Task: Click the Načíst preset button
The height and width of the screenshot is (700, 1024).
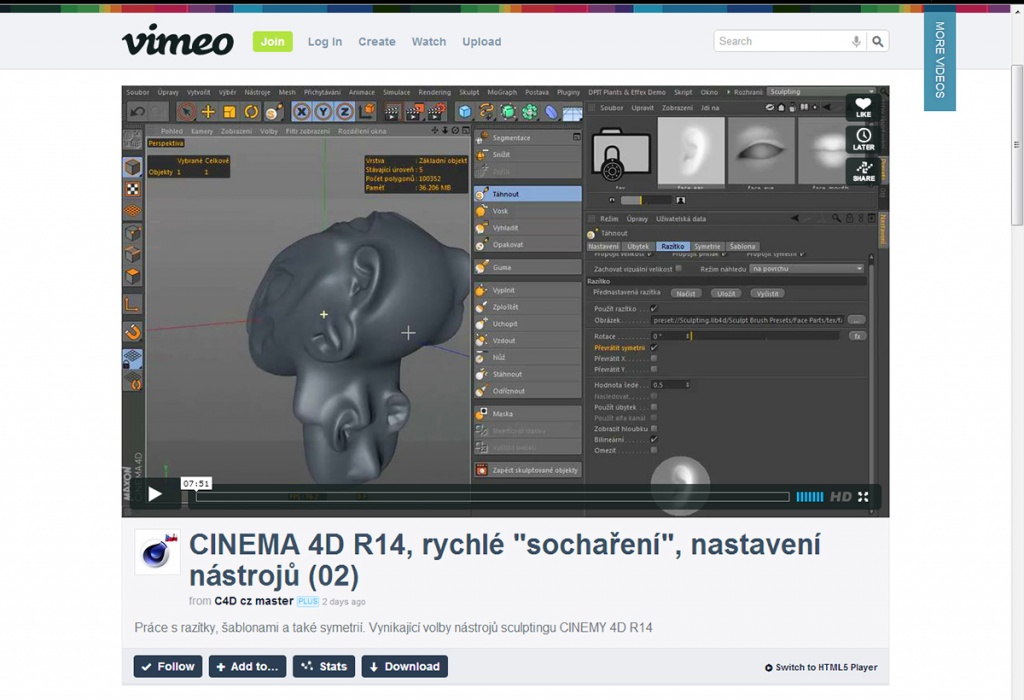Action: 686,293
